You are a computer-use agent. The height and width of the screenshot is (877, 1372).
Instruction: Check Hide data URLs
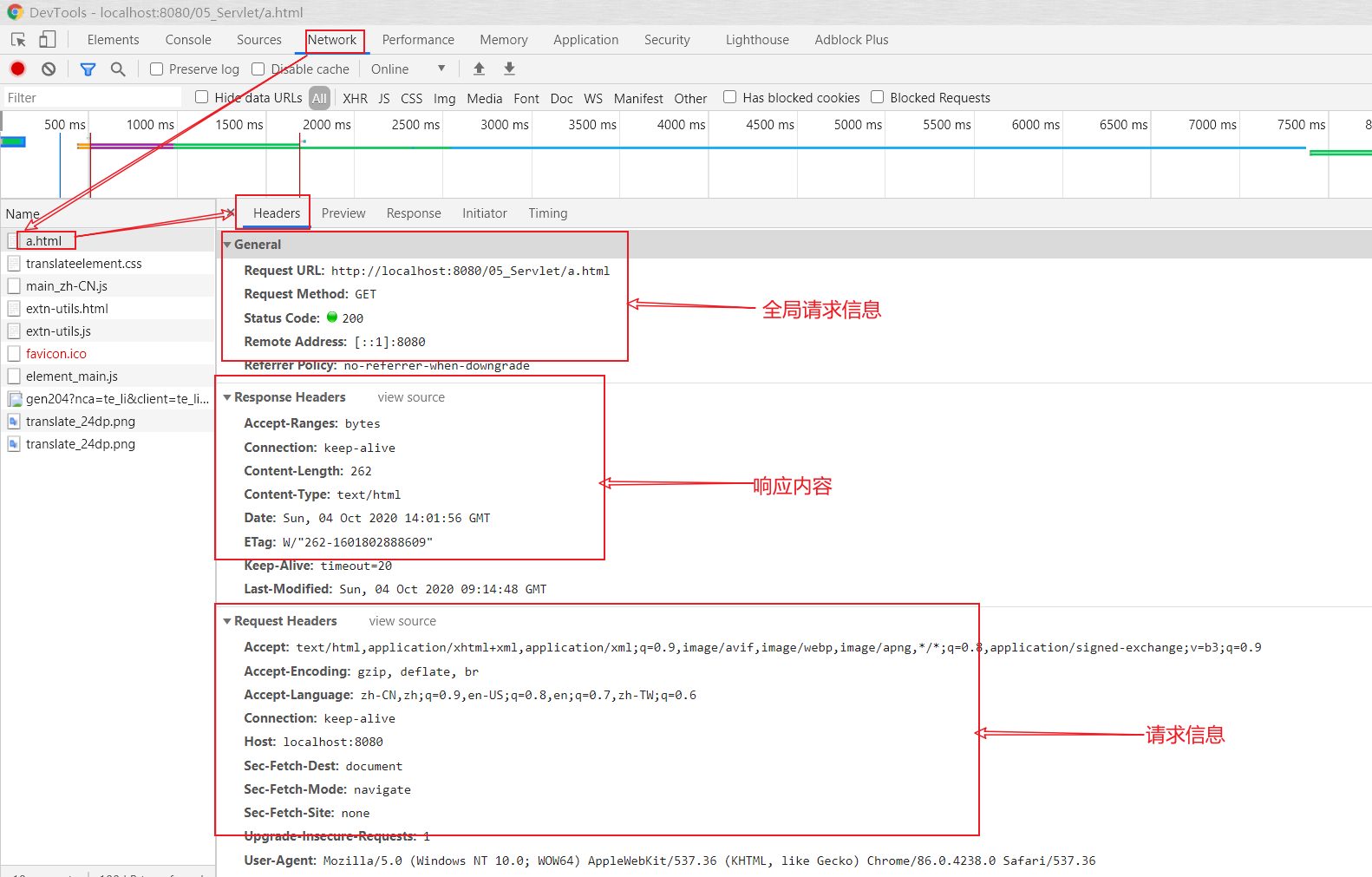pyautogui.click(x=202, y=97)
